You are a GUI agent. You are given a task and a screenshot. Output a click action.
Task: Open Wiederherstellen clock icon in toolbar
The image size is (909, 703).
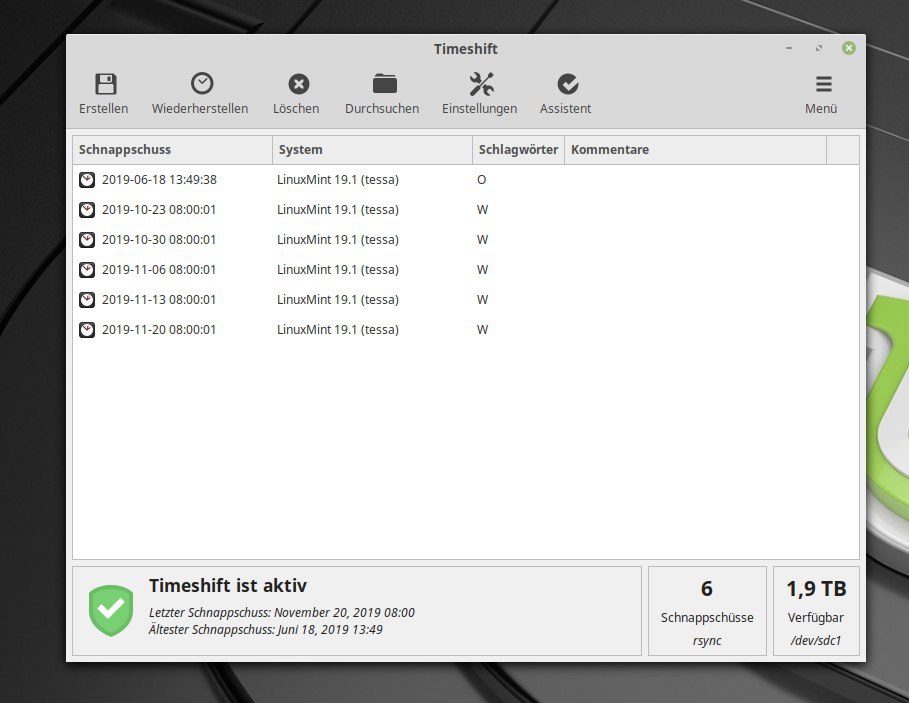click(202, 84)
